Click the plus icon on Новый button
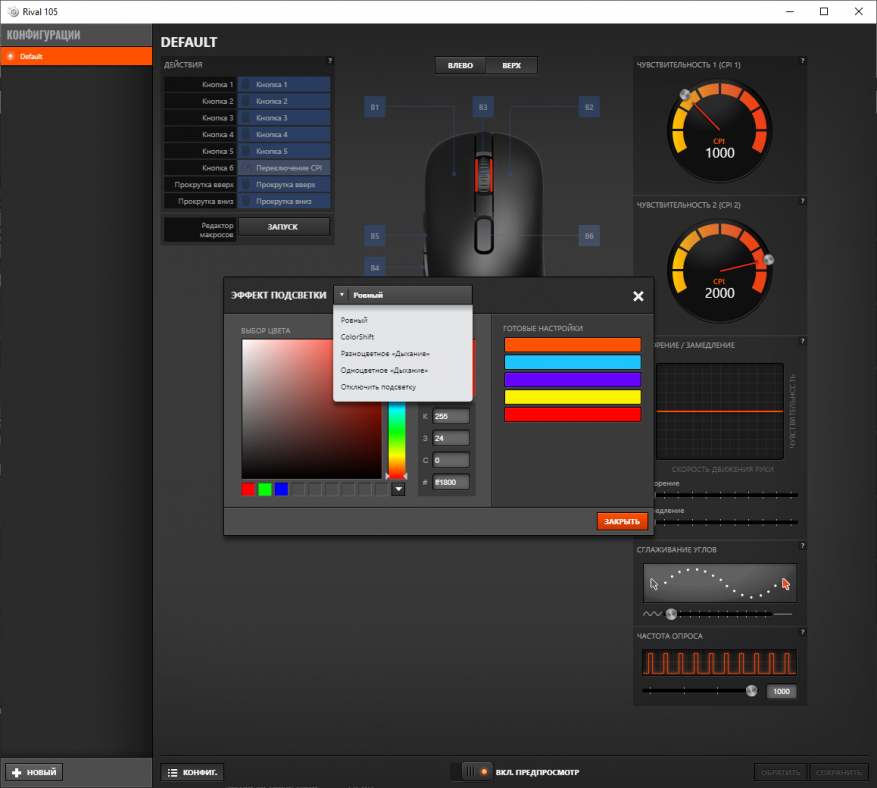Image resolution: width=877 pixels, height=788 pixels. point(16,772)
